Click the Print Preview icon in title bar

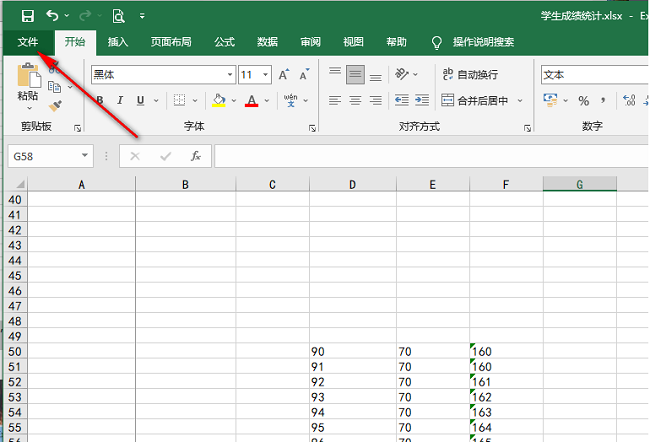(119, 15)
